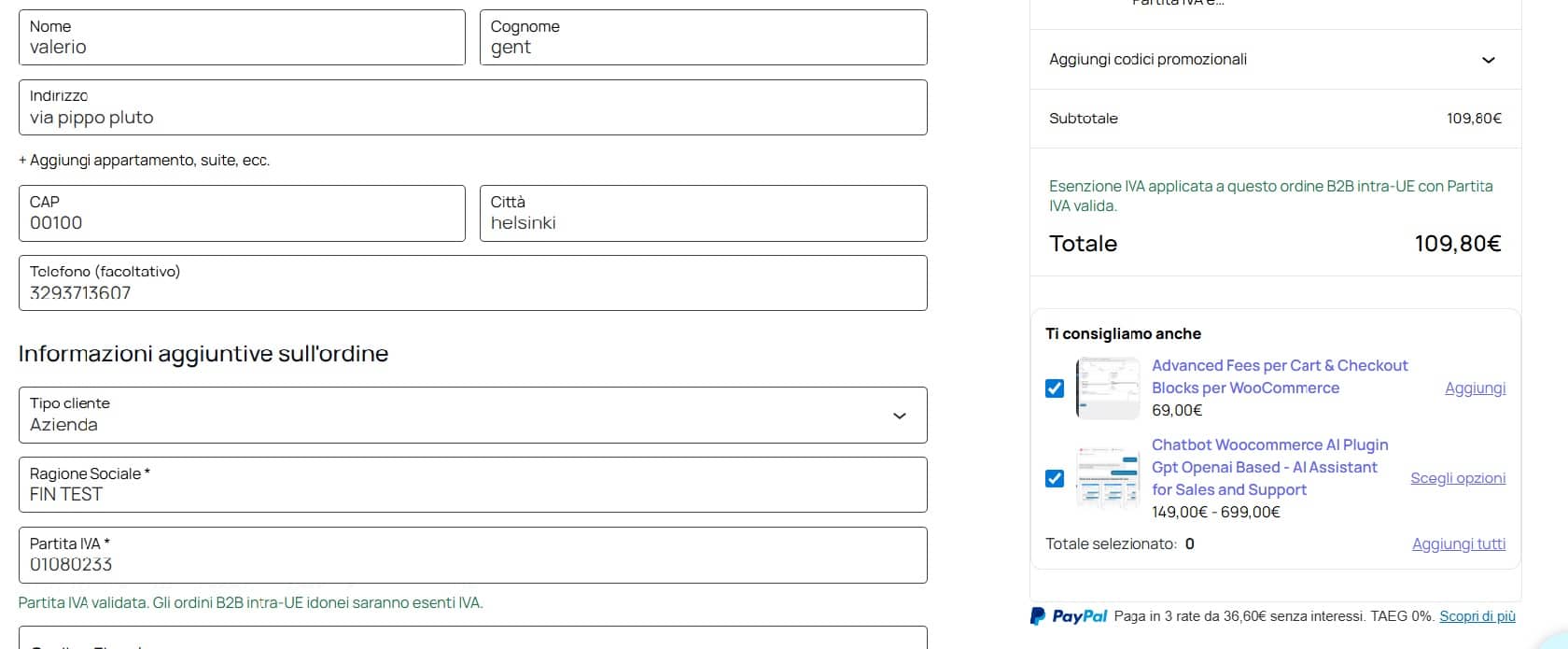Uncheck the Chatbot Woocommerce AI Plugin checkbox

point(1055,477)
